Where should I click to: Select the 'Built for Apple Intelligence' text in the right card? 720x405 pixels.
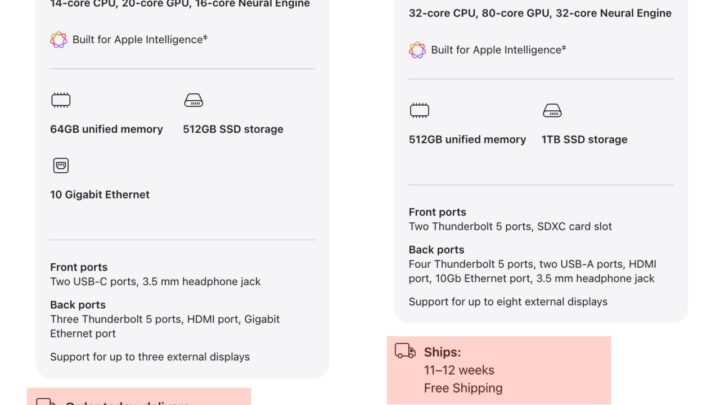tap(498, 50)
